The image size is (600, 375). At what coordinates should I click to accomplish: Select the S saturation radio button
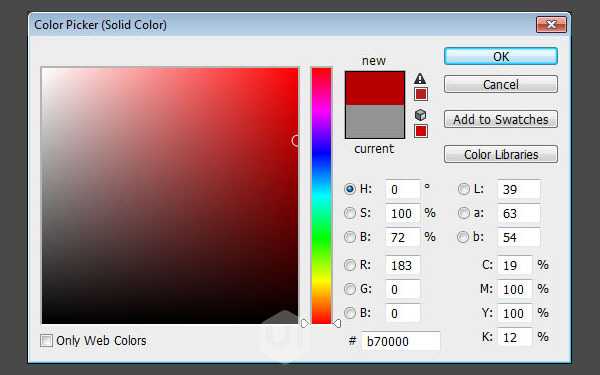point(350,213)
